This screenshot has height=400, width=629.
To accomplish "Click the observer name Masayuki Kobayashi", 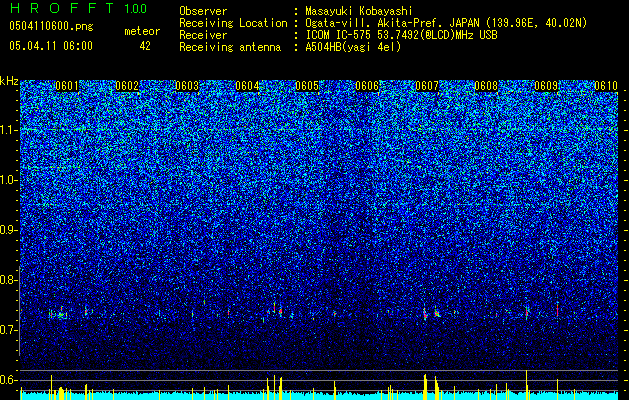I will tap(358, 11).
